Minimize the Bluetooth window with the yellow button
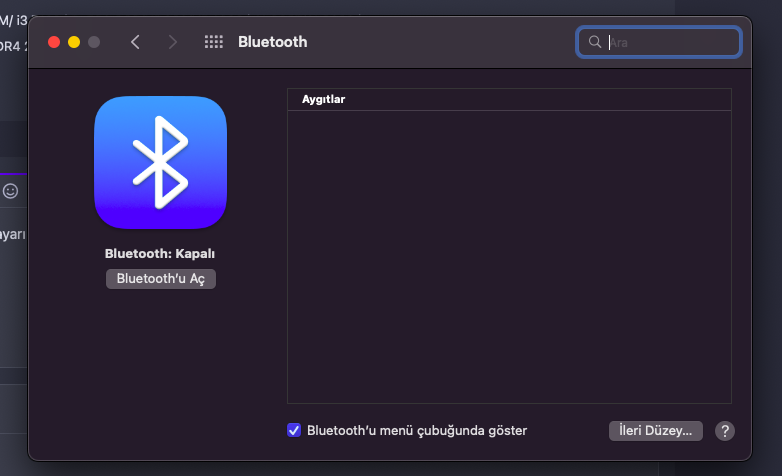The height and width of the screenshot is (476, 782). pos(74,42)
